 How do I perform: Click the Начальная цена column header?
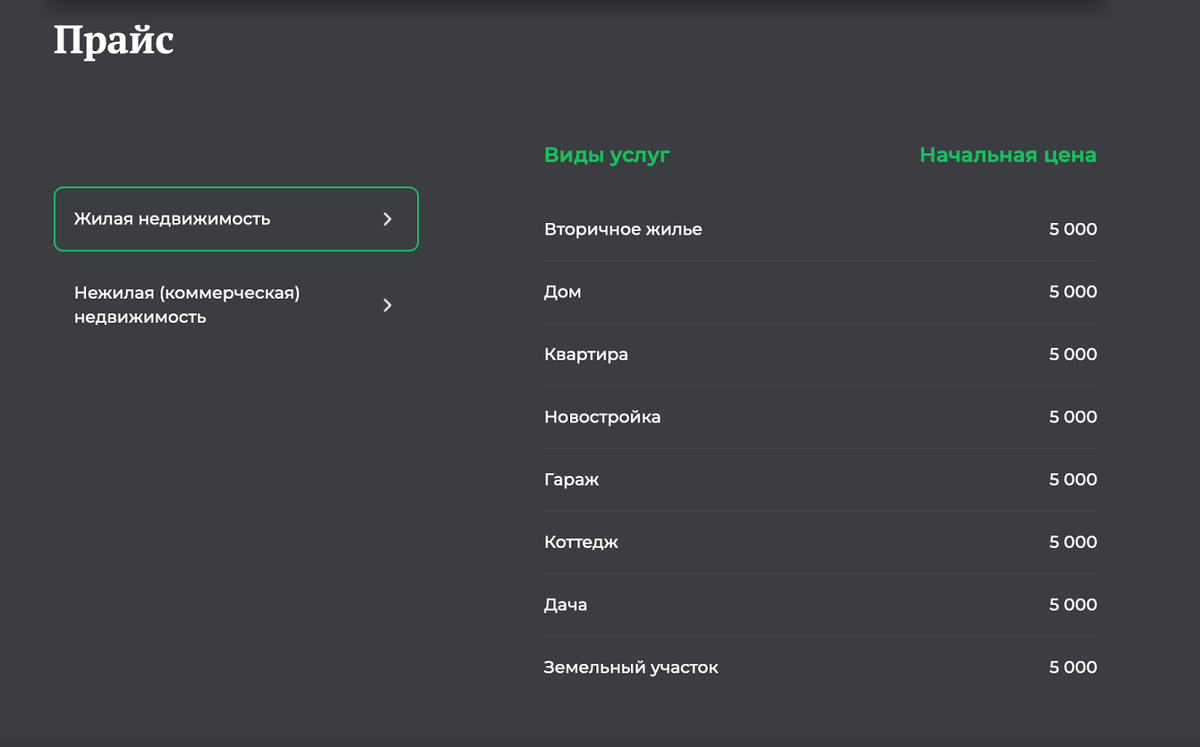pos(1007,155)
